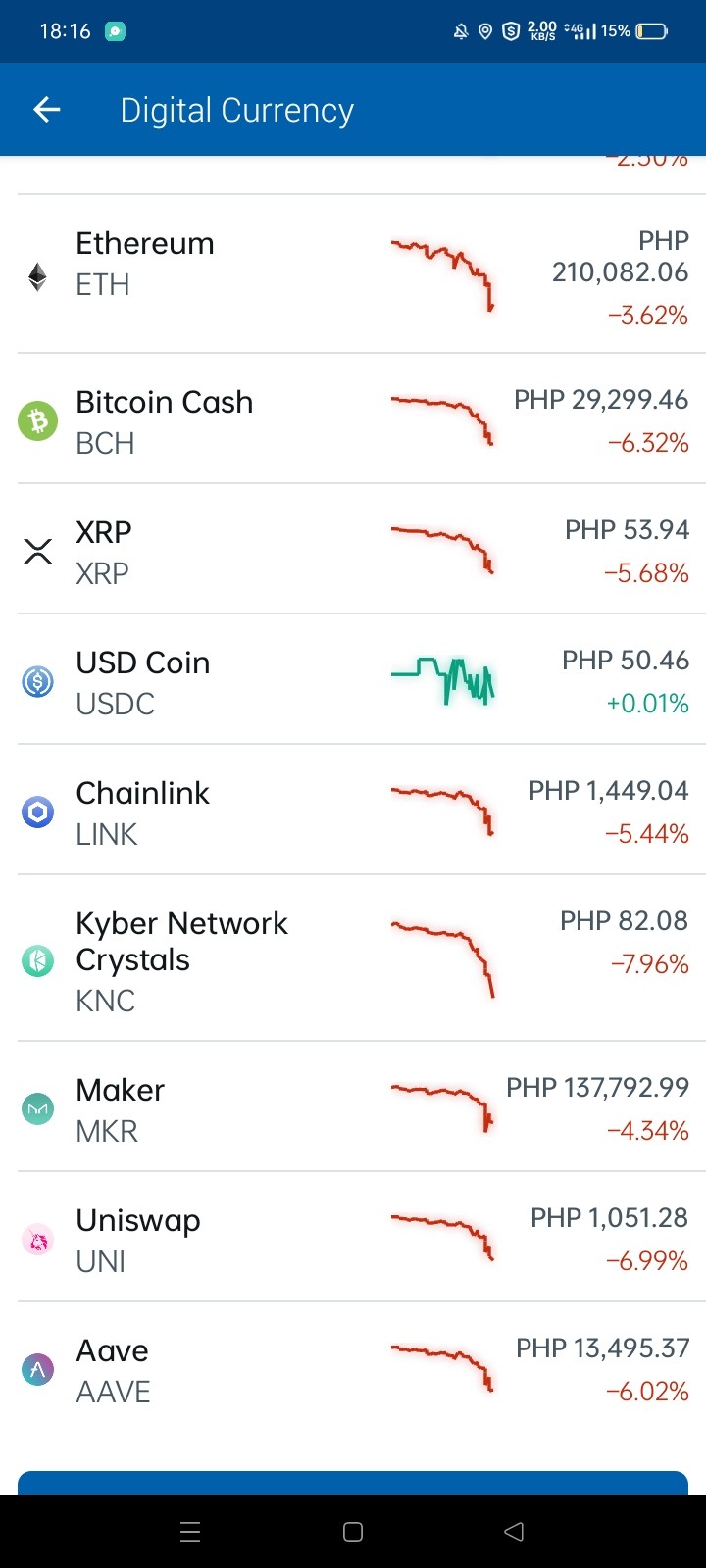Open Ethereum price chart sparkline
The height and width of the screenshot is (1568, 706).
[x=442, y=274]
